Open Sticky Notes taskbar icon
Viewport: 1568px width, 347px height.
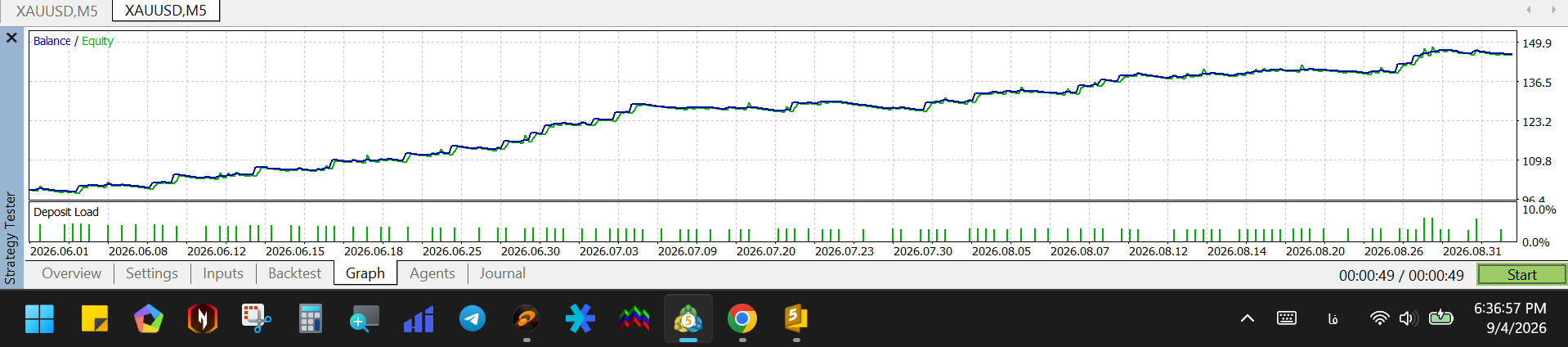coord(95,318)
